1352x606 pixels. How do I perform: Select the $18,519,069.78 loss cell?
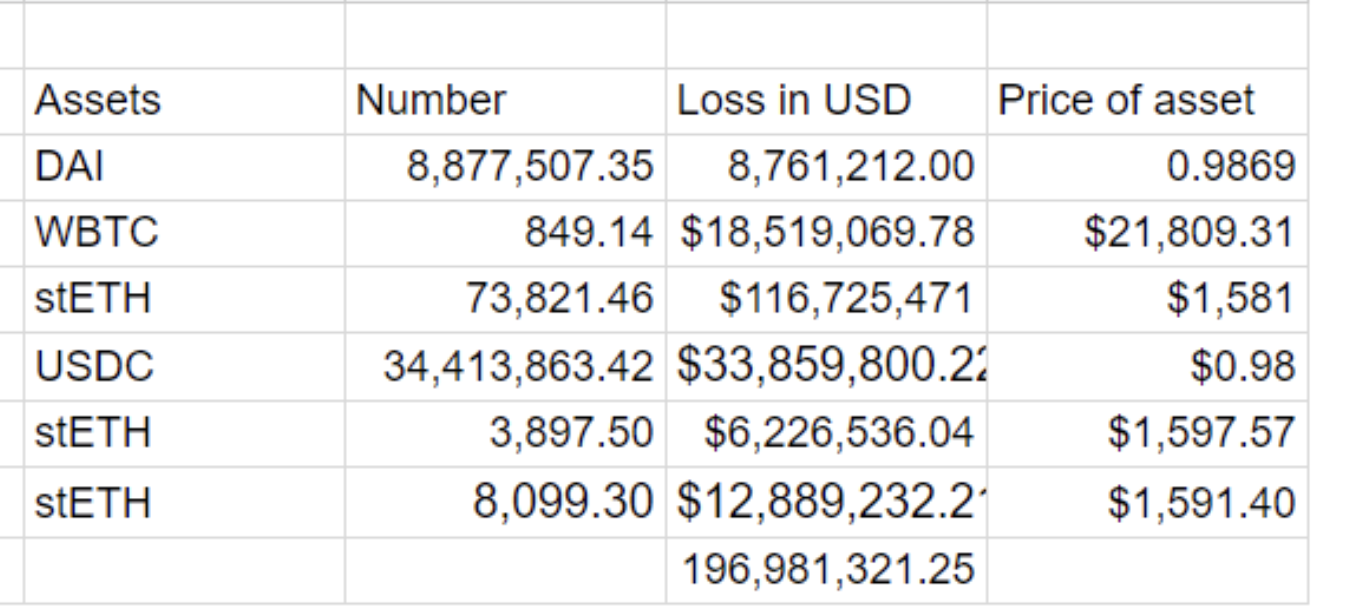point(826,234)
